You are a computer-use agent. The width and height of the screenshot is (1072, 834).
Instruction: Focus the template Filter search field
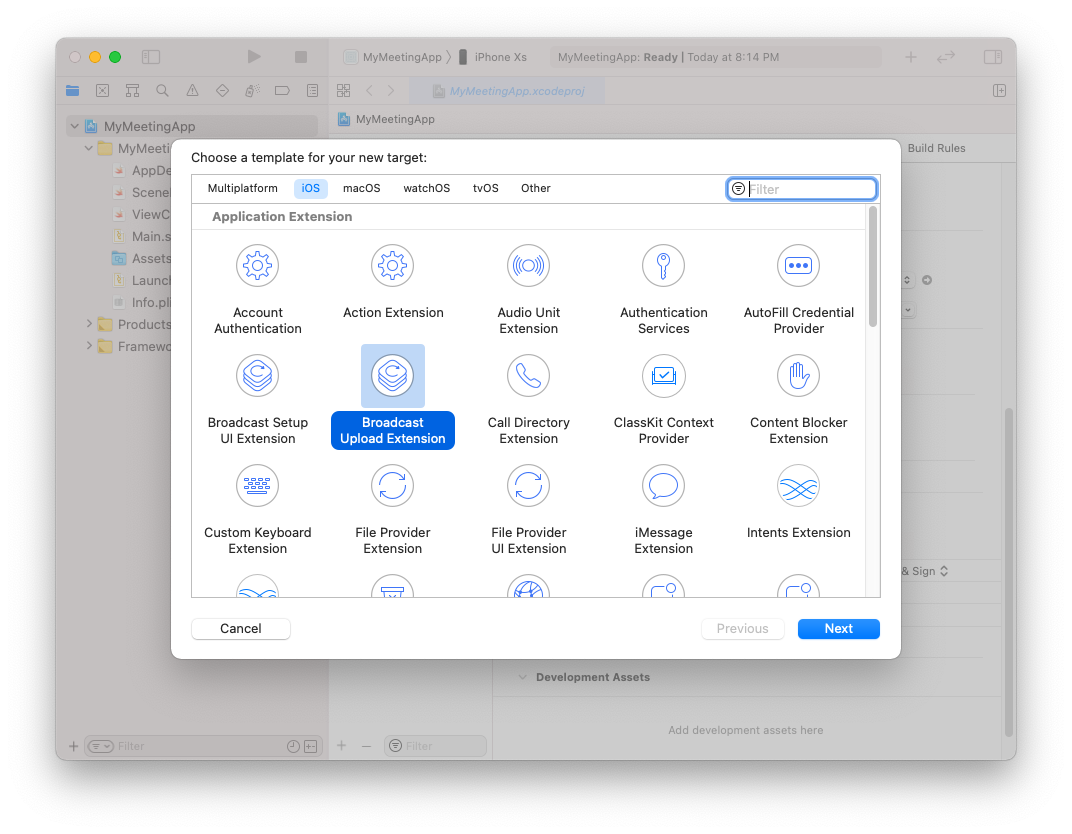tap(801, 189)
